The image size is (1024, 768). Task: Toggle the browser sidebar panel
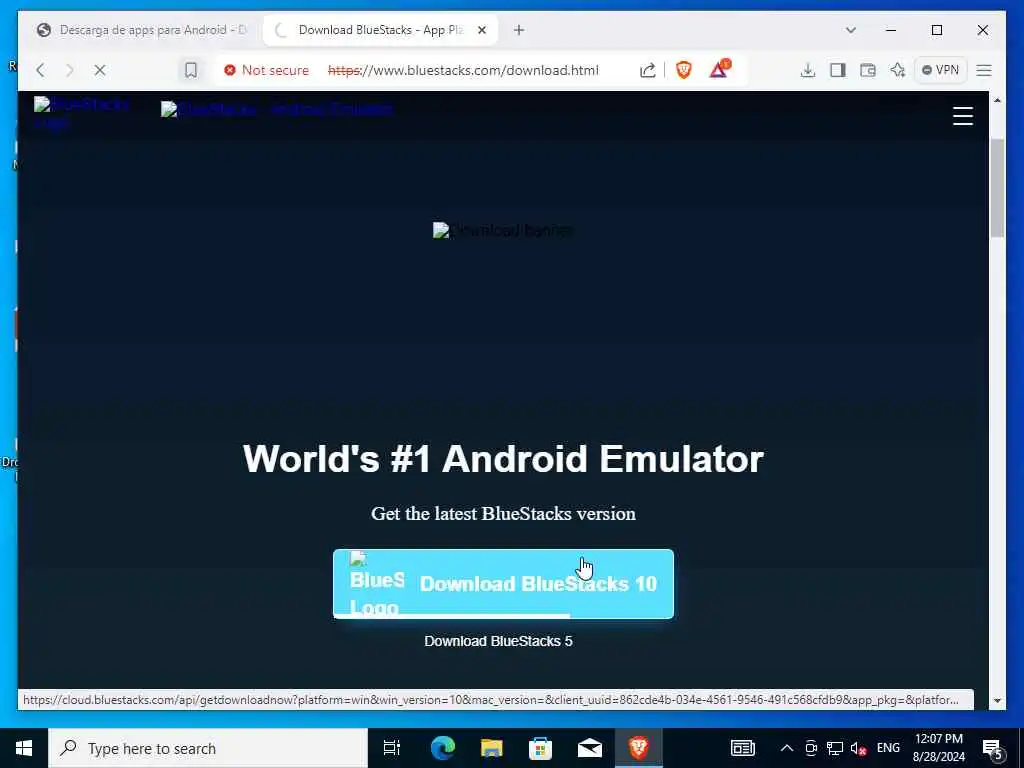tap(838, 70)
